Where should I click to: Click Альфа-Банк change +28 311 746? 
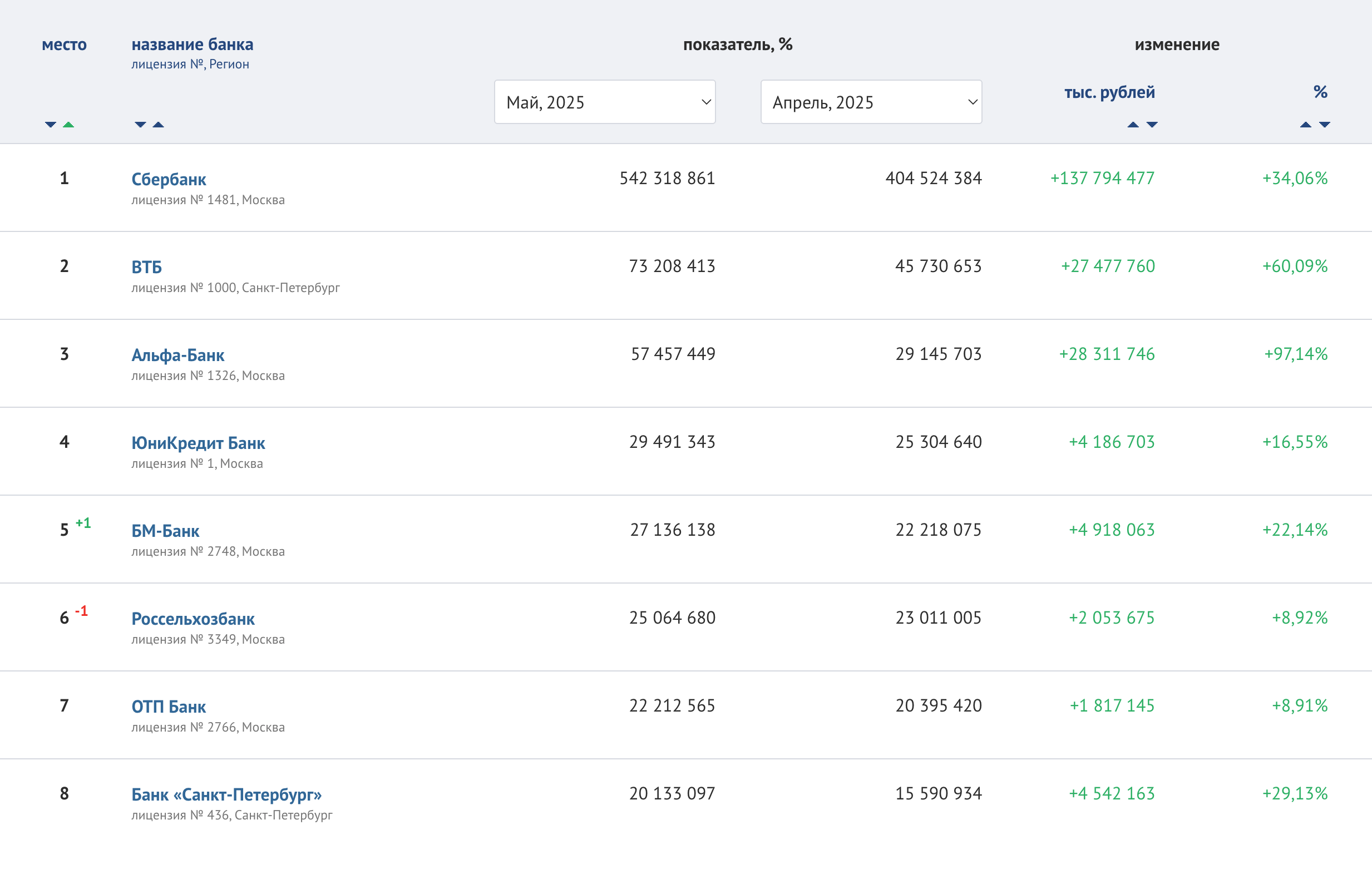click(x=1107, y=354)
